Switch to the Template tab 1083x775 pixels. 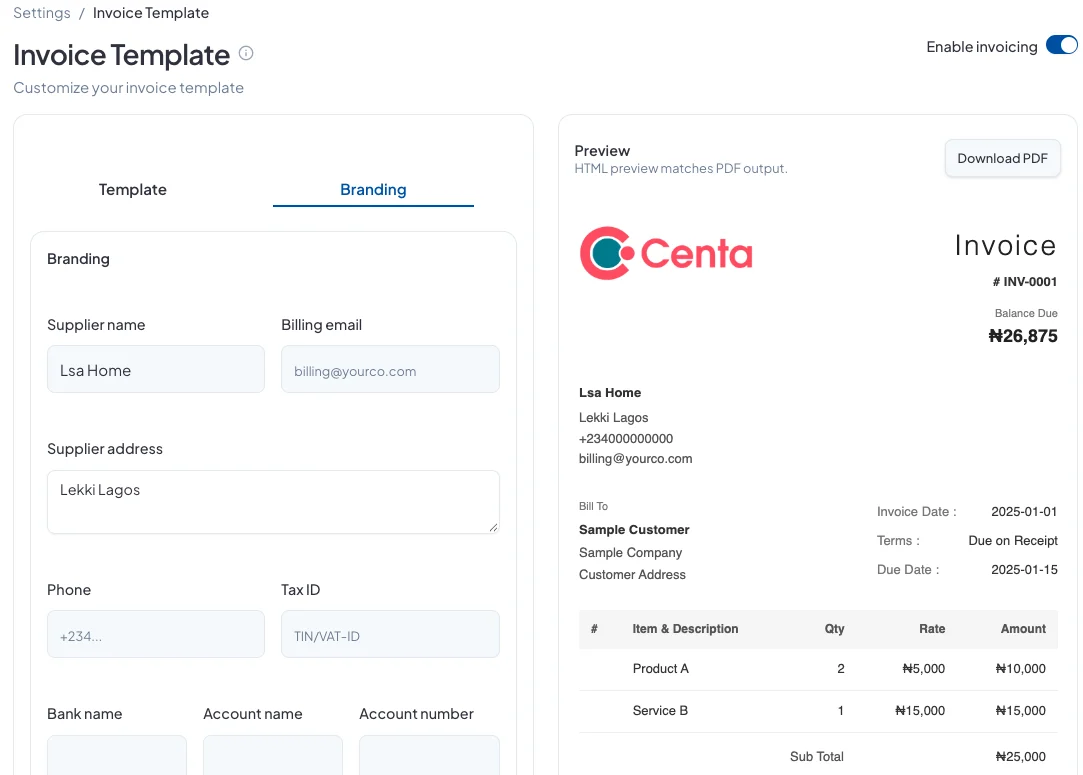click(133, 189)
